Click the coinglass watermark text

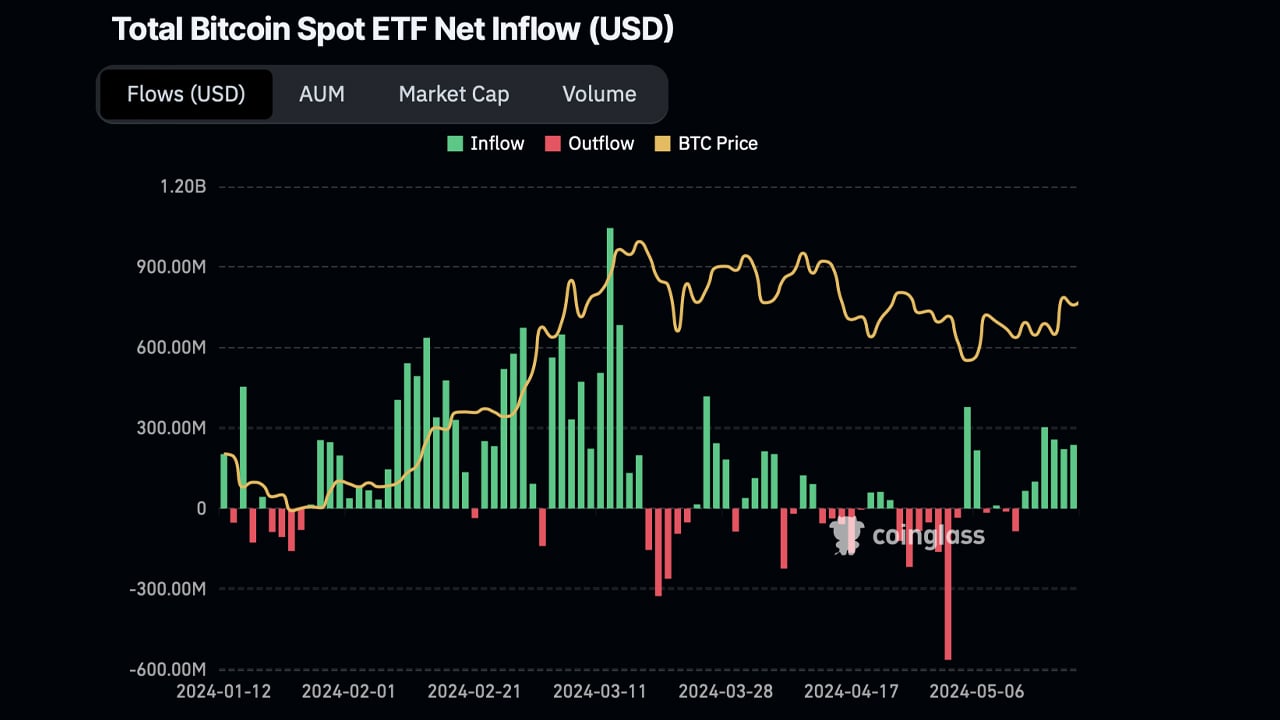click(928, 536)
